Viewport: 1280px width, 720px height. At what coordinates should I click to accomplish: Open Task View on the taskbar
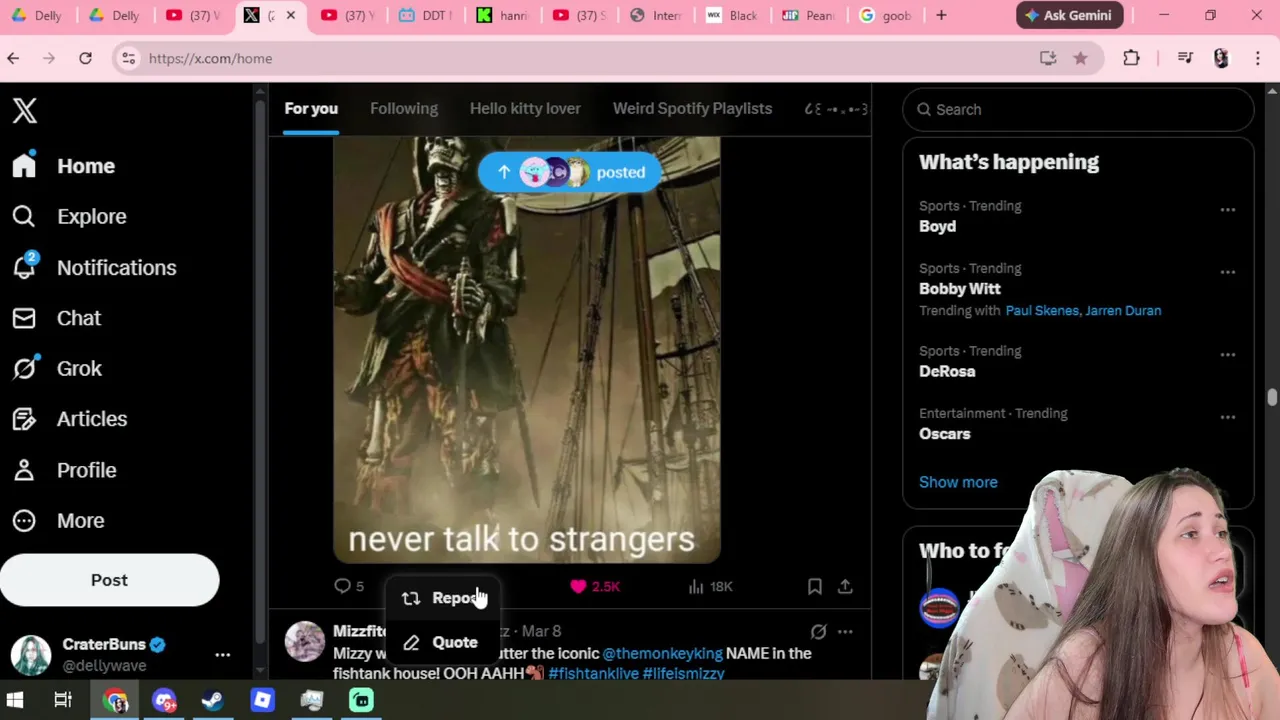tap(63, 700)
